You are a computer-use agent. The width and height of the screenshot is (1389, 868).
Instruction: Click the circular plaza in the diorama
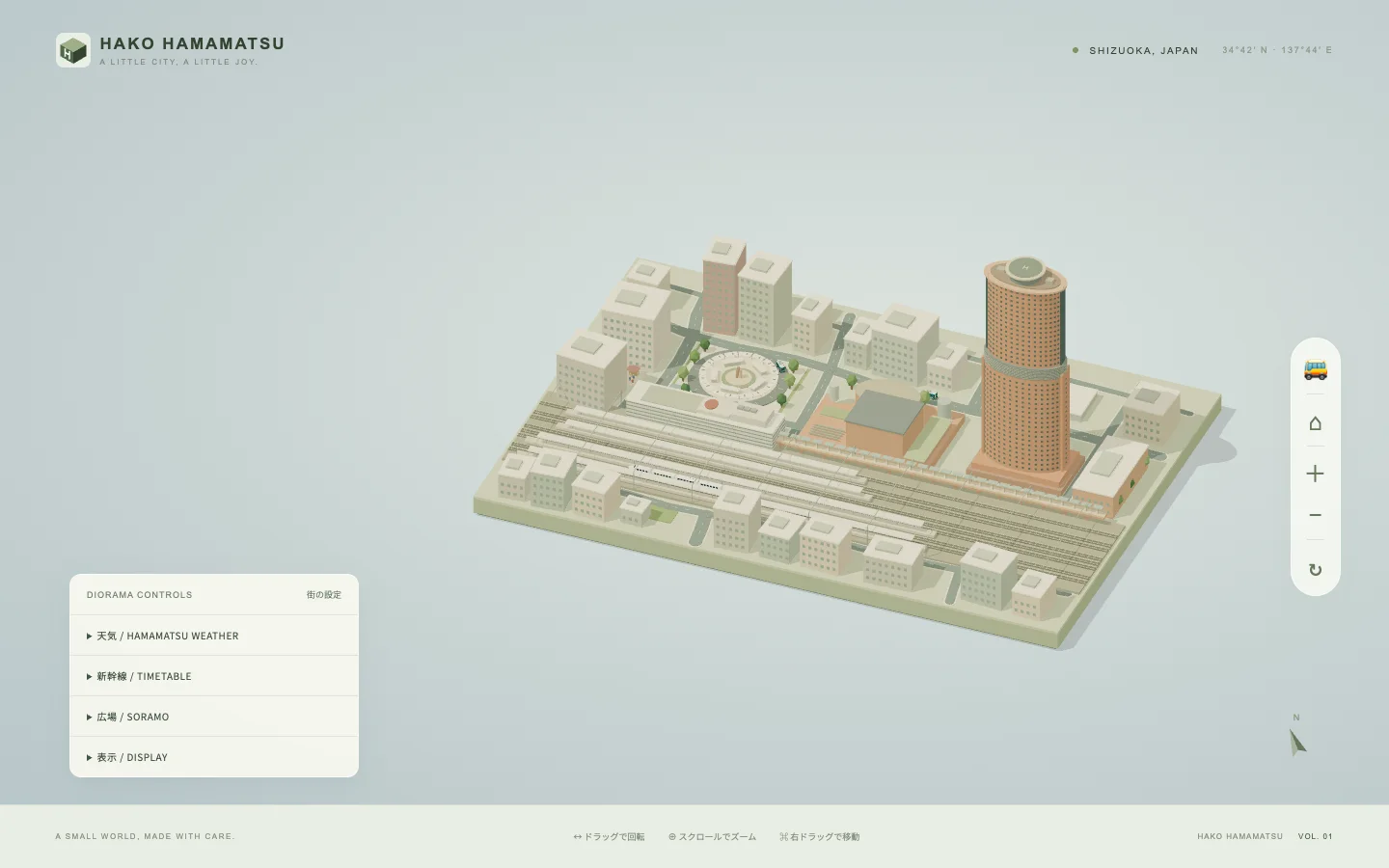(738, 377)
